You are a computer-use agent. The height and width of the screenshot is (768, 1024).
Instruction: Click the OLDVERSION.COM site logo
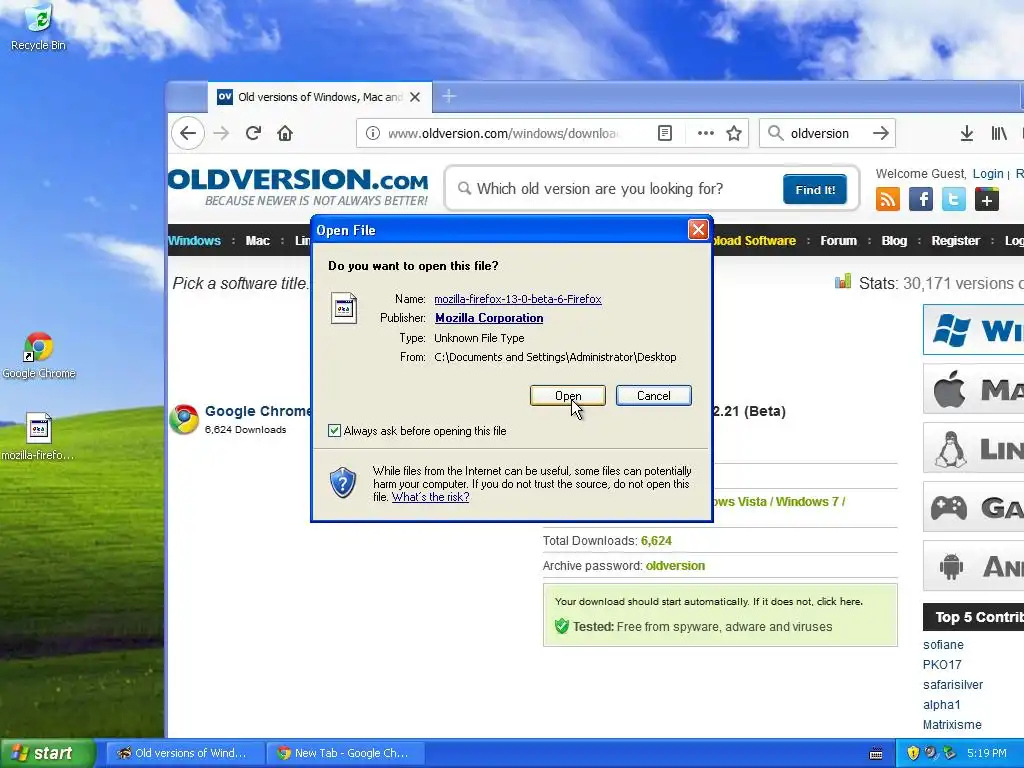point(298,187)
